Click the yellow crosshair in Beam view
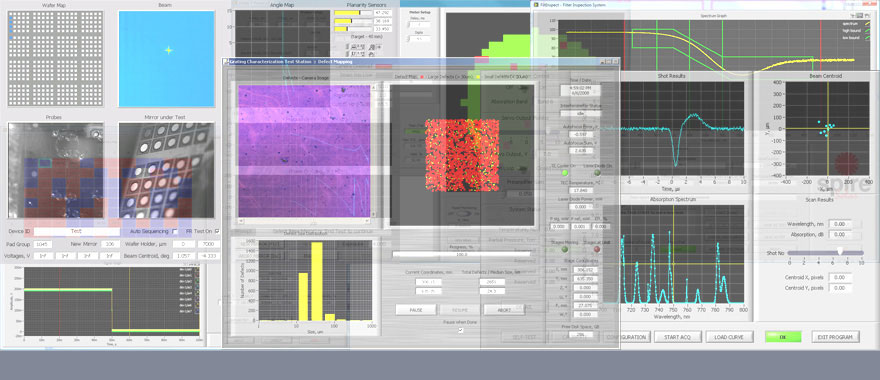Viewport: 880px width, 380px height. [168, 50]
